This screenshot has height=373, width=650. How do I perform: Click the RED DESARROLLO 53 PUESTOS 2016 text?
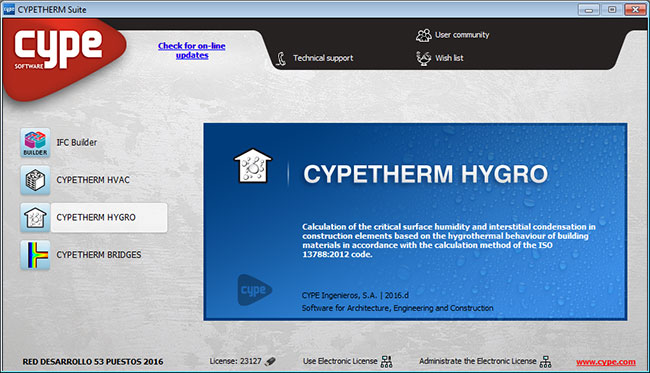point(93,362)
